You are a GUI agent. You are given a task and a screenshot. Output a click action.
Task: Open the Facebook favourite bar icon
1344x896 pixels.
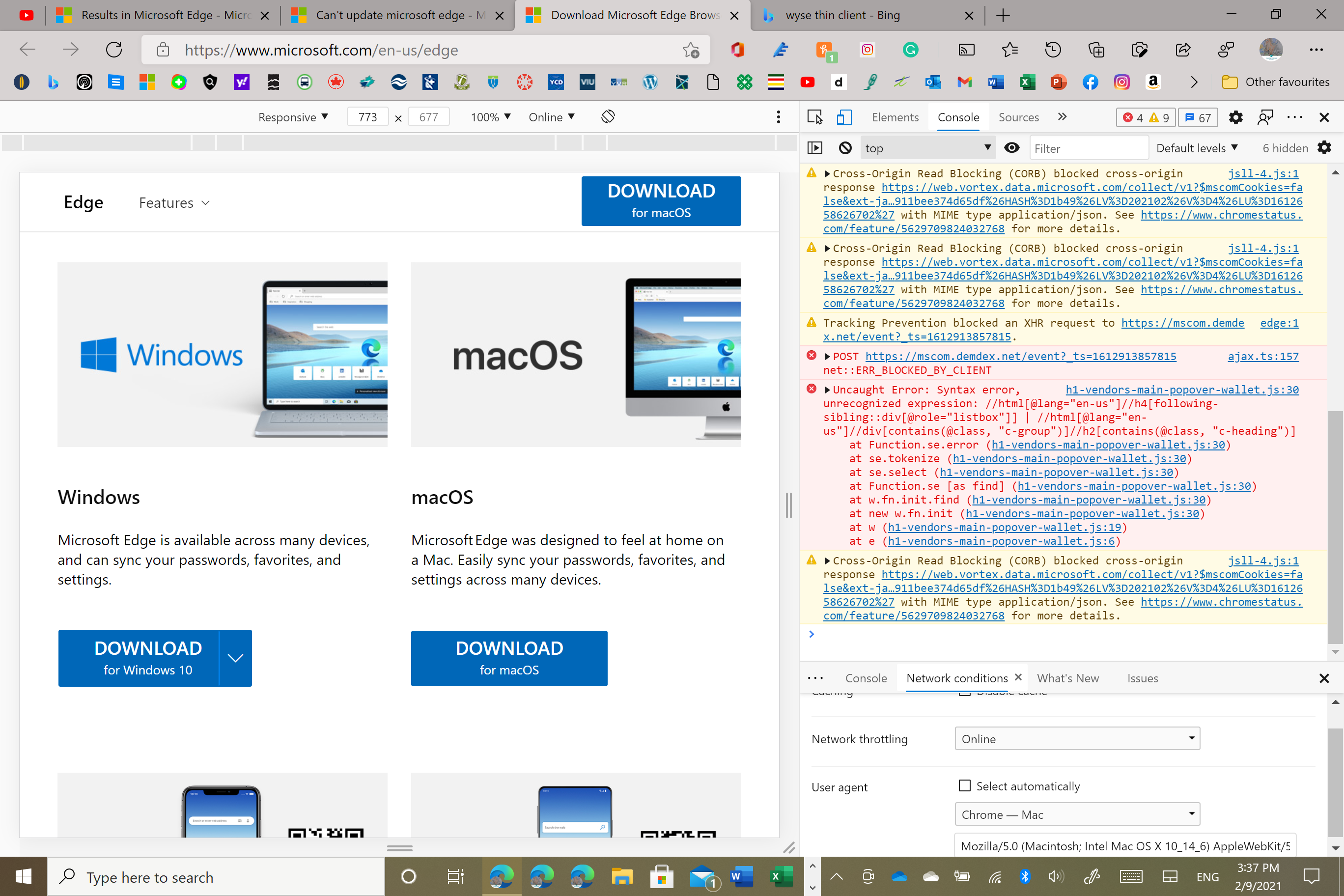pyautogui.click(x=1090, y=83)
